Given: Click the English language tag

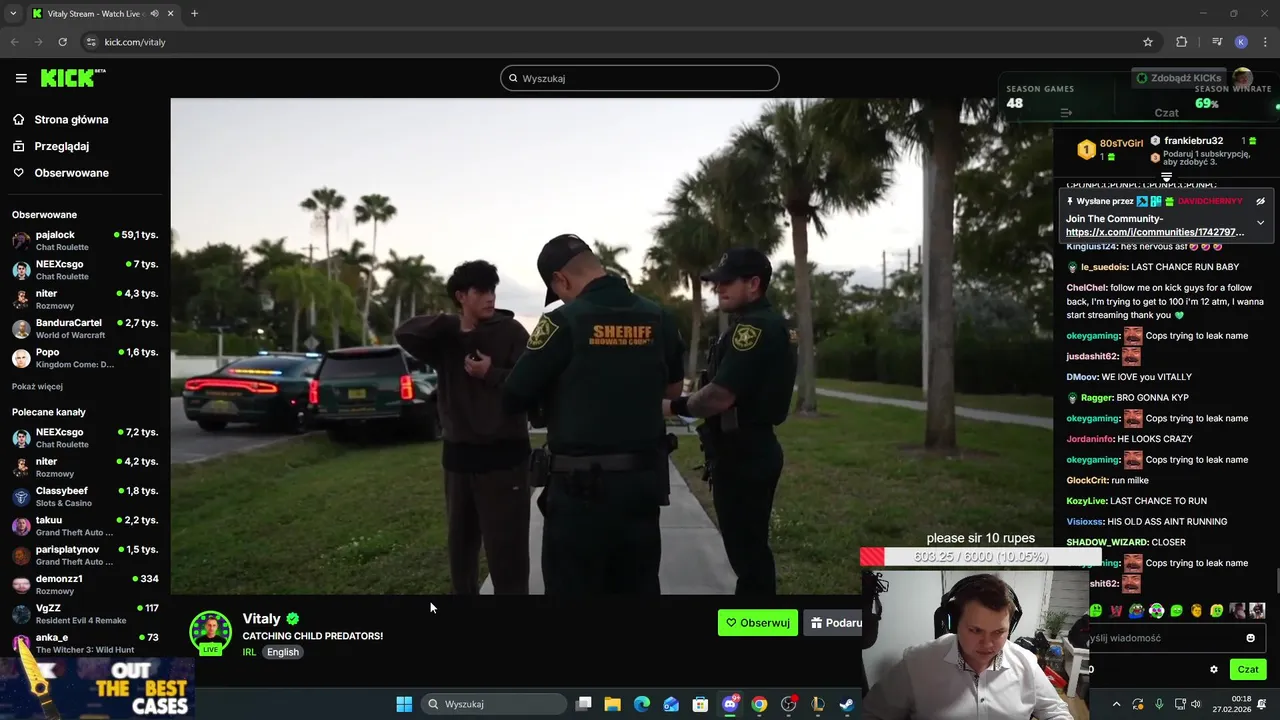Looking at the screenshot, I should click(282, 652).
